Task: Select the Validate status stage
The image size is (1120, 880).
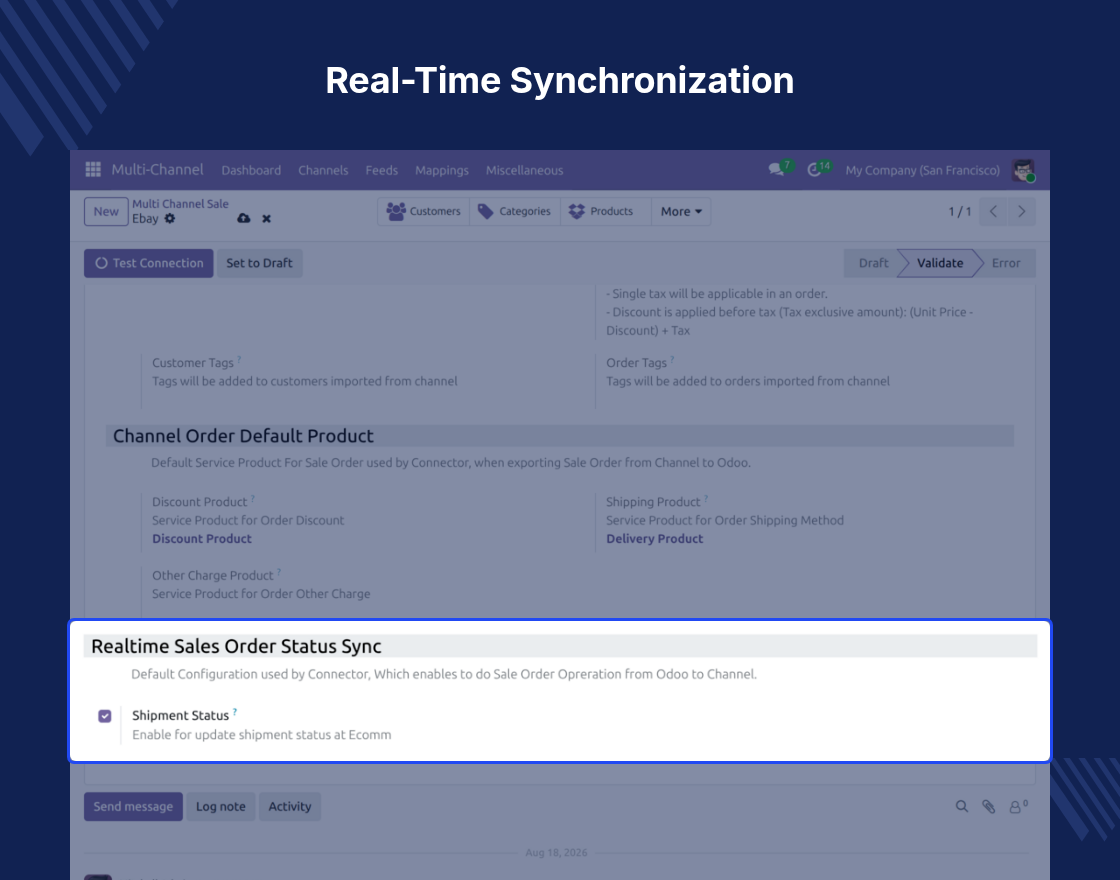Action: tap(940, 263)
